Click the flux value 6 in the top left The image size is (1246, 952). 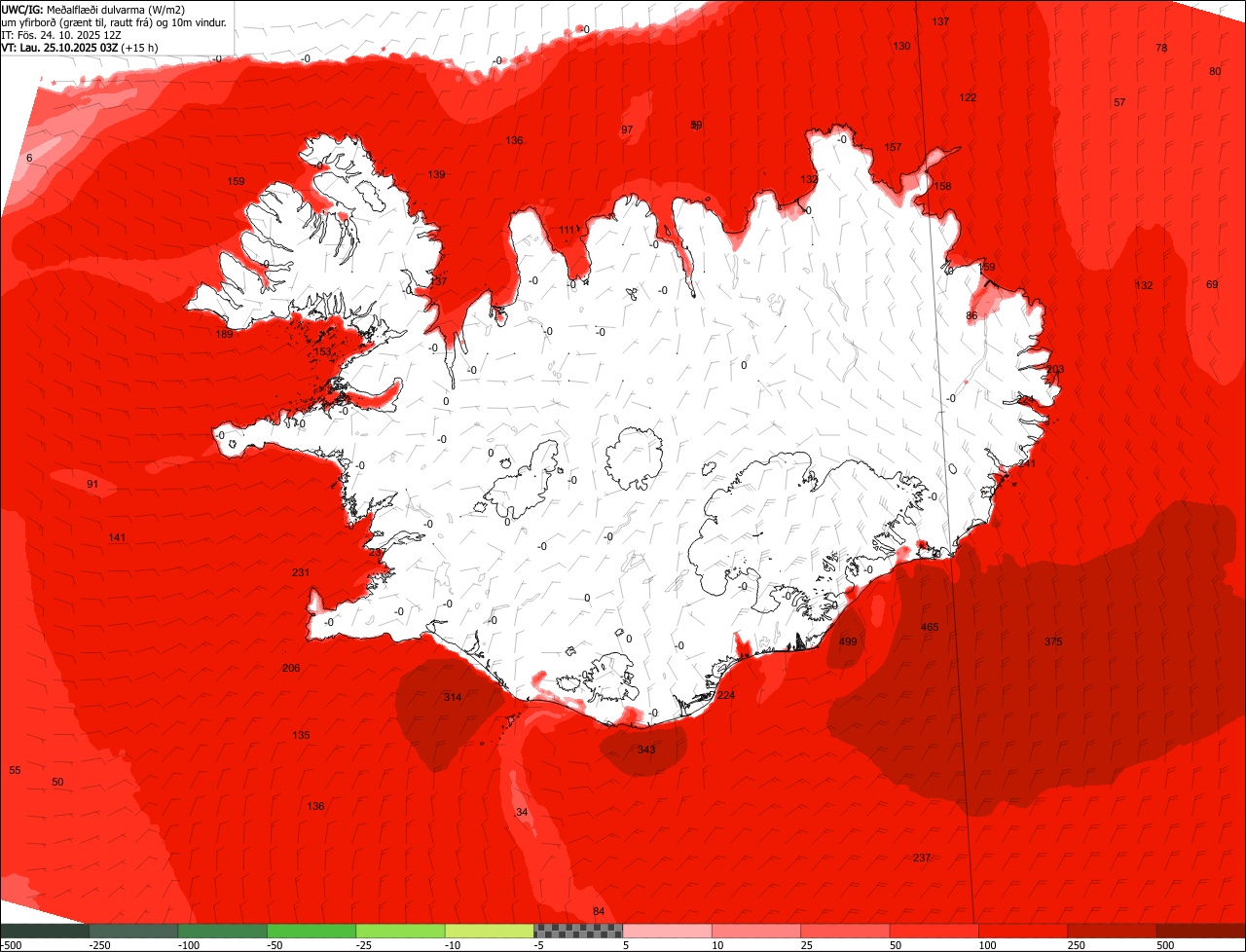[29, 158]
